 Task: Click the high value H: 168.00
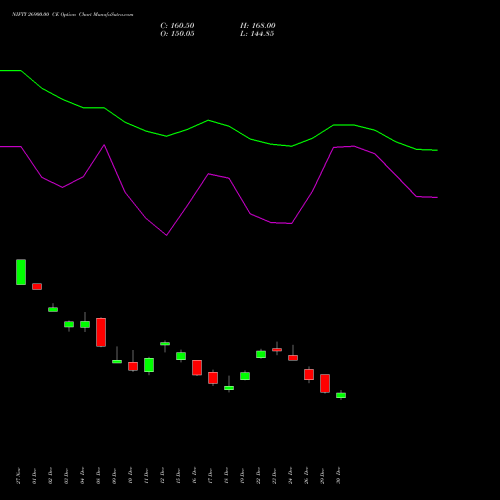pyautogui.click(x=258, y=26)
